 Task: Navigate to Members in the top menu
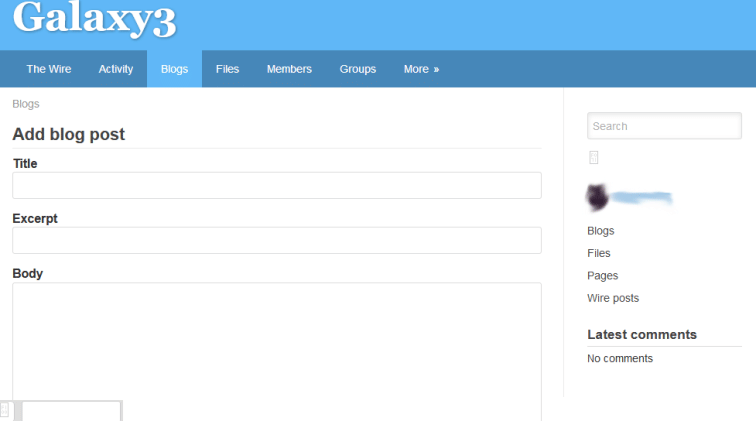(x=289, y=69)
